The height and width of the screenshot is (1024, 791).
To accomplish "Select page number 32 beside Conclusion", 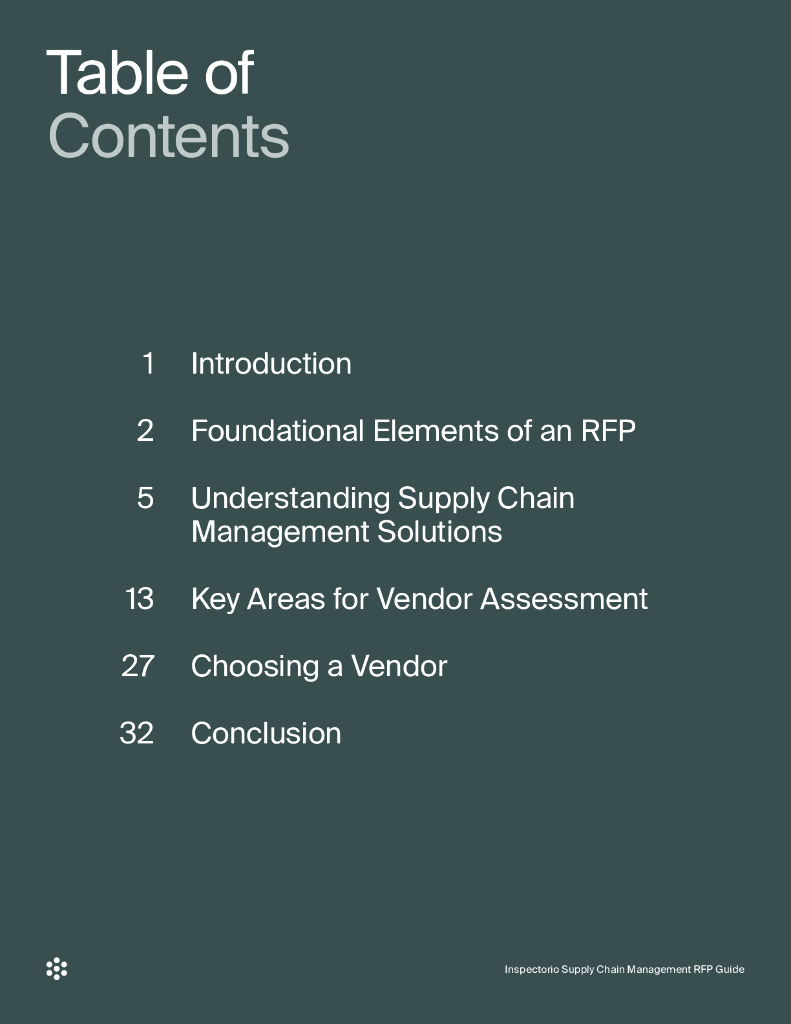I will (x=136, y=733).
